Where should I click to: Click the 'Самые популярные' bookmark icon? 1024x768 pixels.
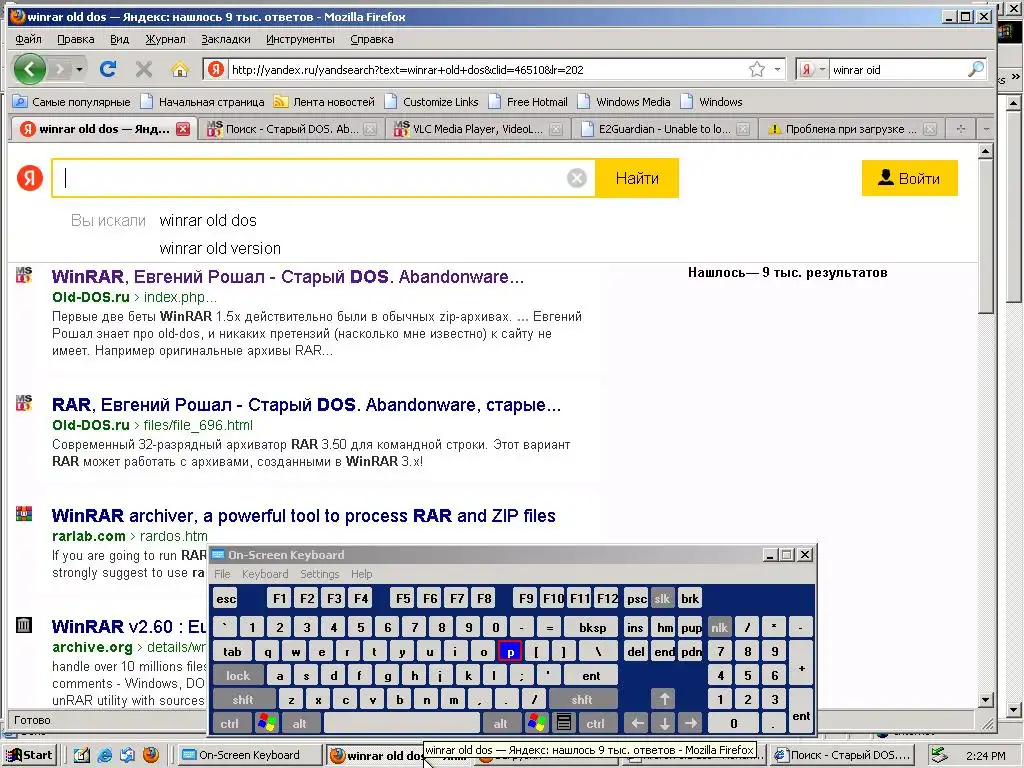[x=20, y=102]
